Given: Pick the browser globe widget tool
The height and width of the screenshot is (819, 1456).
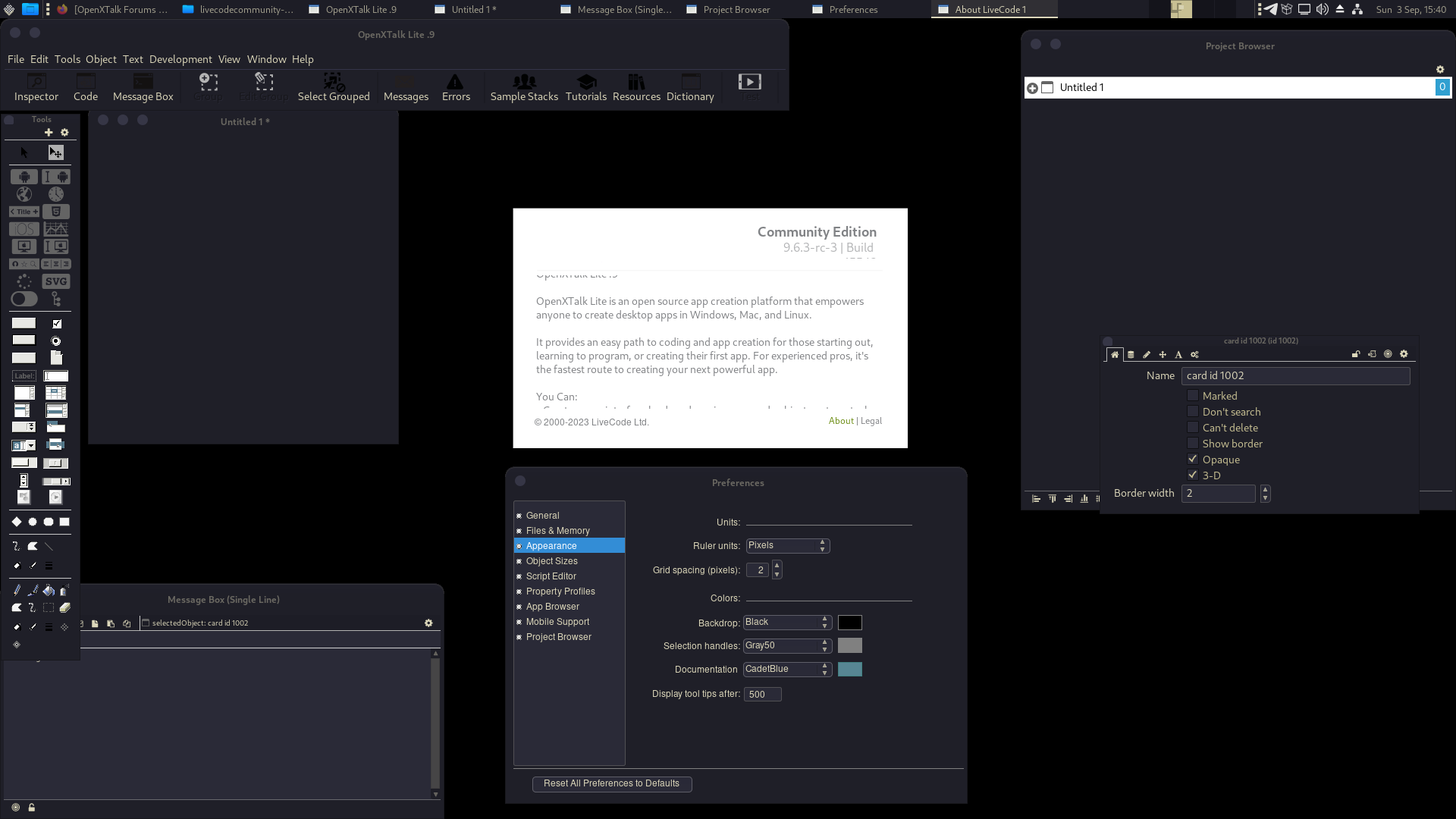Looking at the screenshot, I should pos(24,194).
